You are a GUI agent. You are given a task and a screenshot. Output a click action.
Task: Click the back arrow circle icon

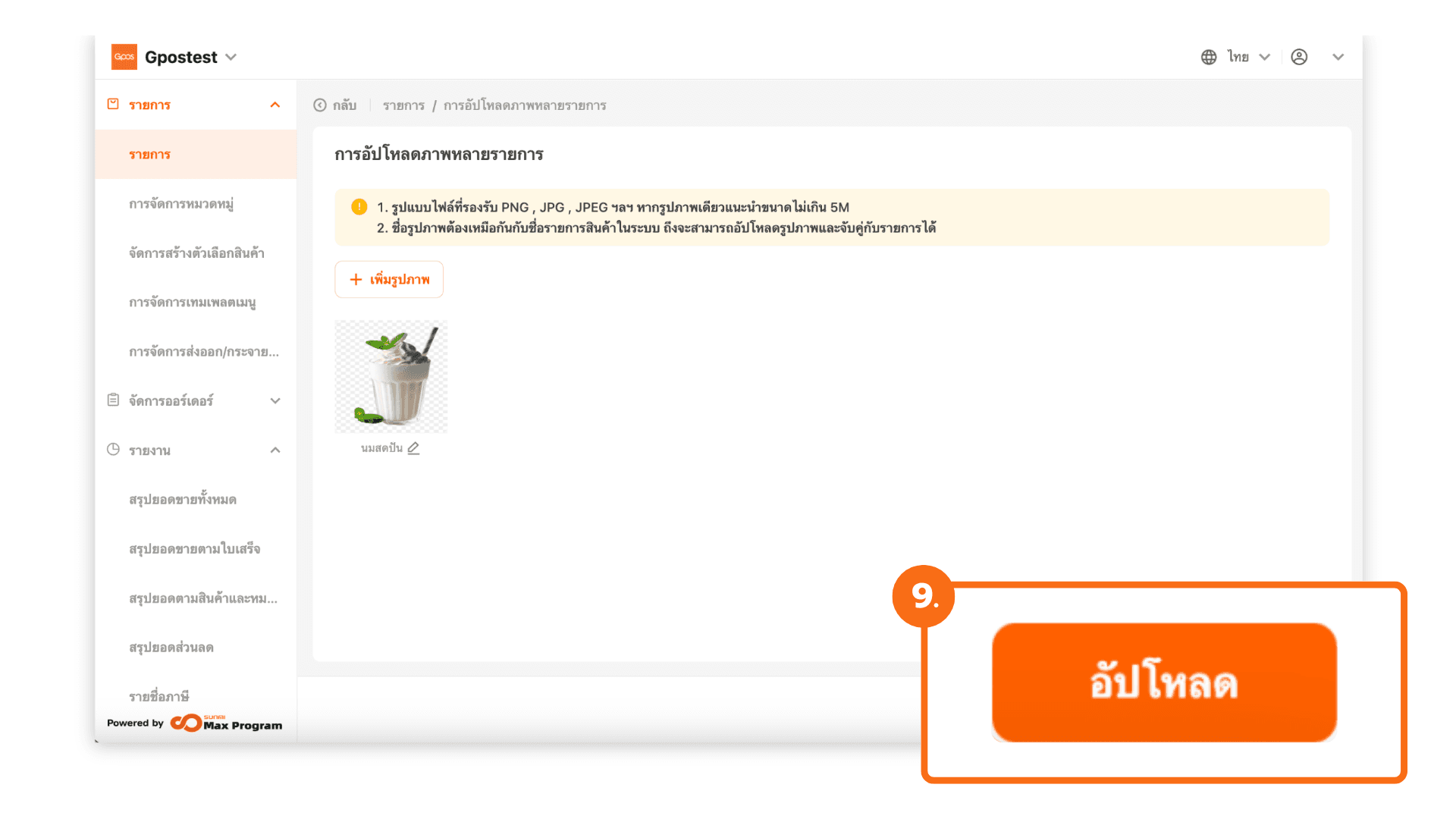(320, 105)
